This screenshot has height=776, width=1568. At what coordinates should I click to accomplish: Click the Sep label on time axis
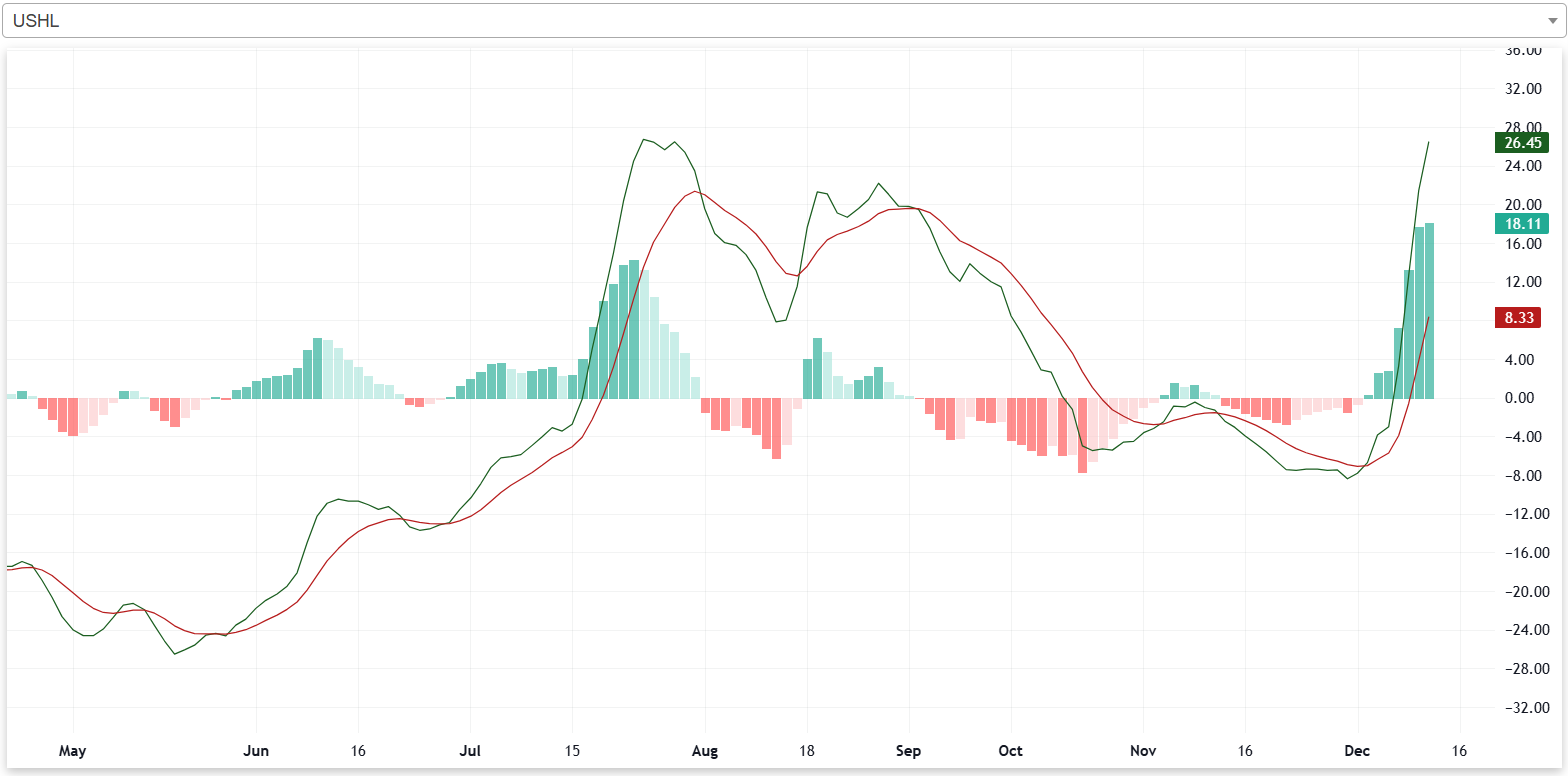(909, 750)
